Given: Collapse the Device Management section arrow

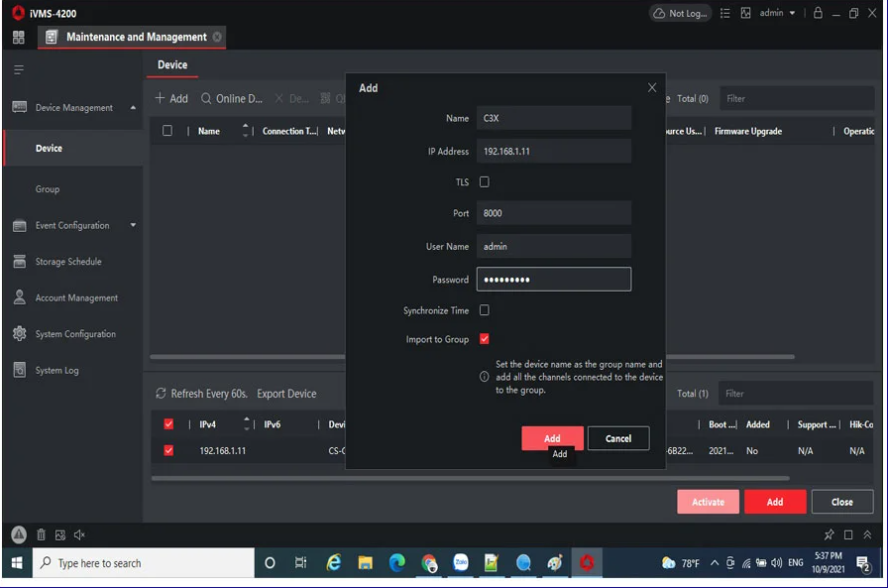Looking at the screenshot, I should click(x=134, y=108).
